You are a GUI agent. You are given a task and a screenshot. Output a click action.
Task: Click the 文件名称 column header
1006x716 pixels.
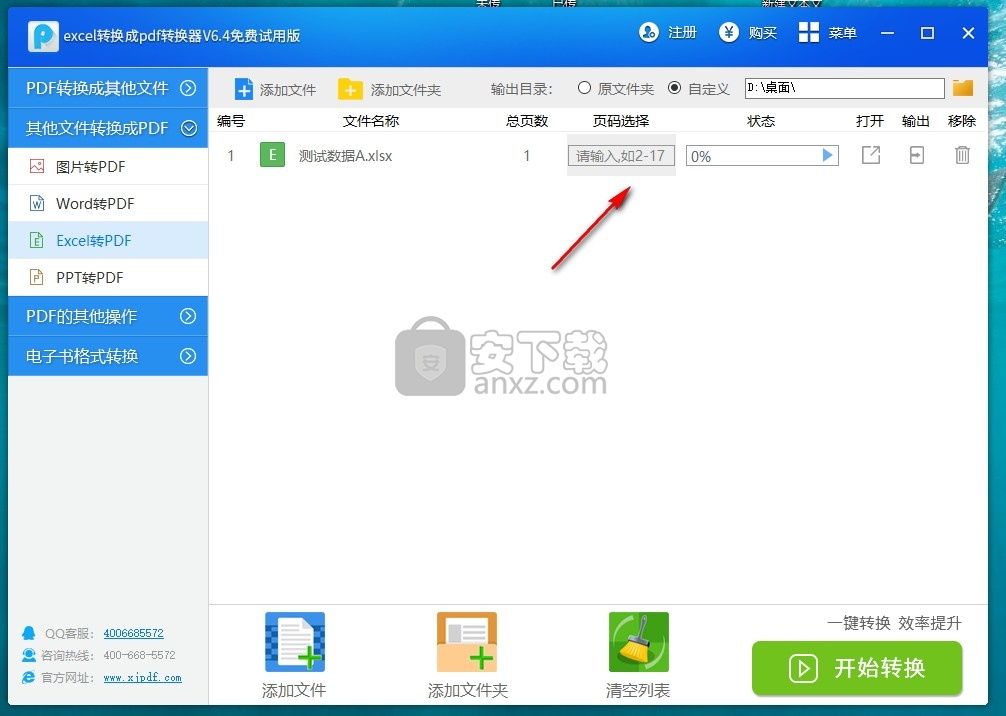[371, 121]
